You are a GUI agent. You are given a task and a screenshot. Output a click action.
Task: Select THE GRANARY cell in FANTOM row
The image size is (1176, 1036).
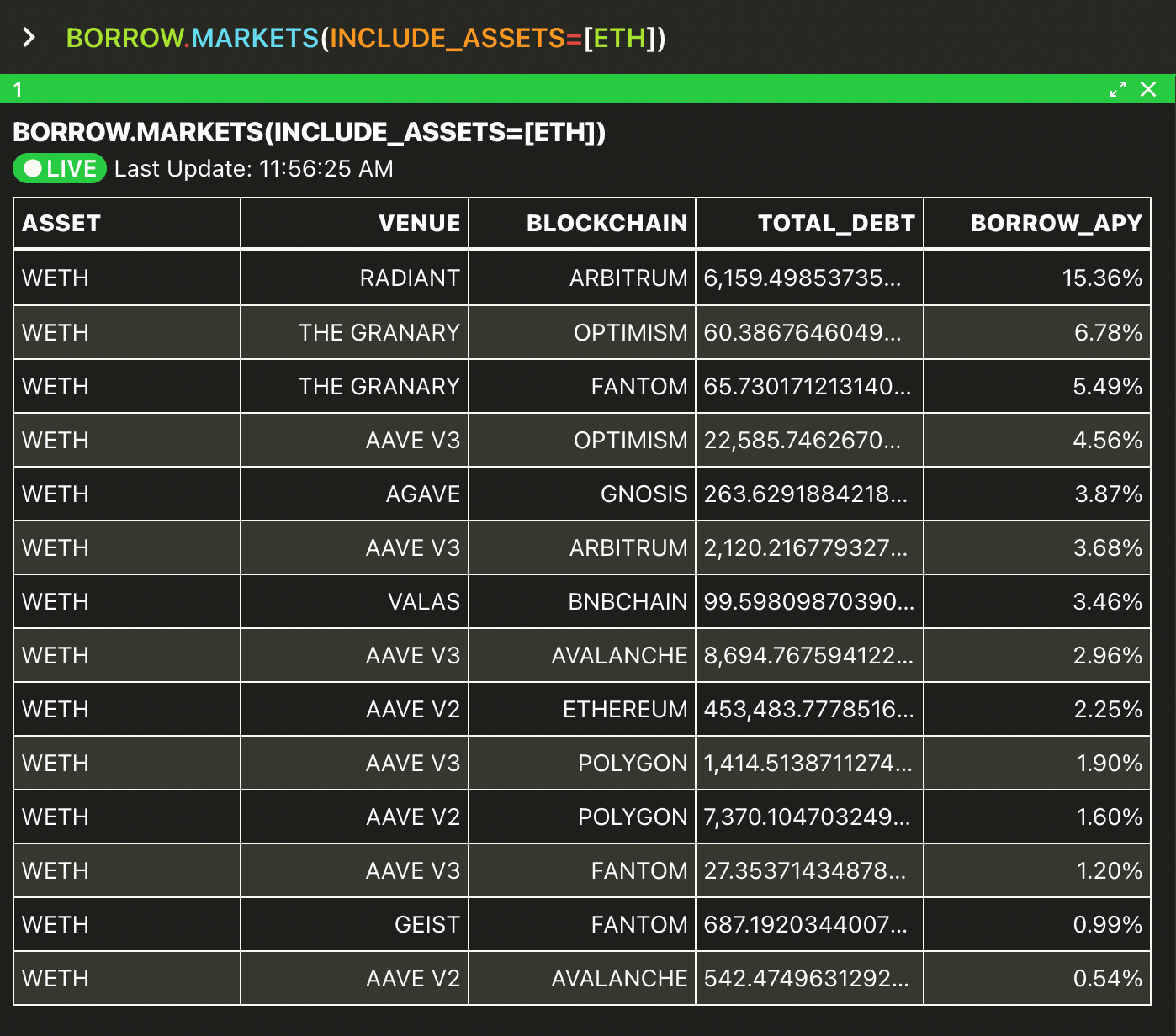[x=355, y=386]
